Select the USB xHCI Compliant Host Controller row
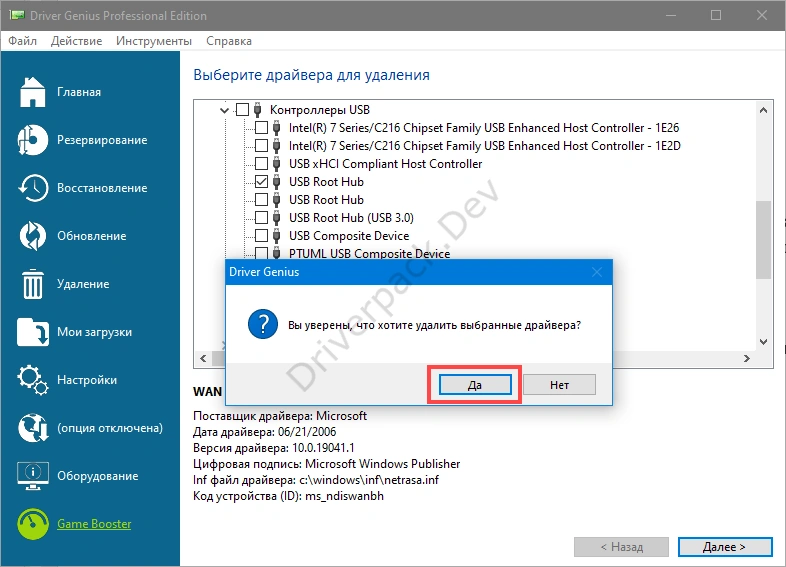The height and width of the screenshot is (567, 786). coord(385,164)
